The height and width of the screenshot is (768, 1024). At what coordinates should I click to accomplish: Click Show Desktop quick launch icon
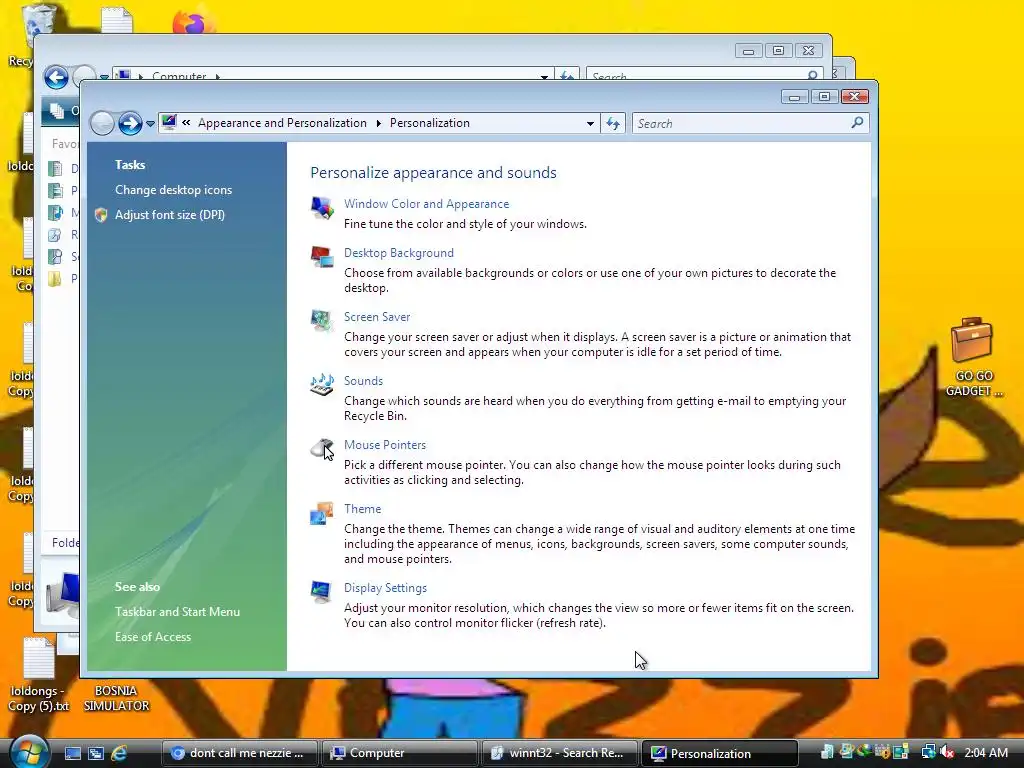(73, 753)
